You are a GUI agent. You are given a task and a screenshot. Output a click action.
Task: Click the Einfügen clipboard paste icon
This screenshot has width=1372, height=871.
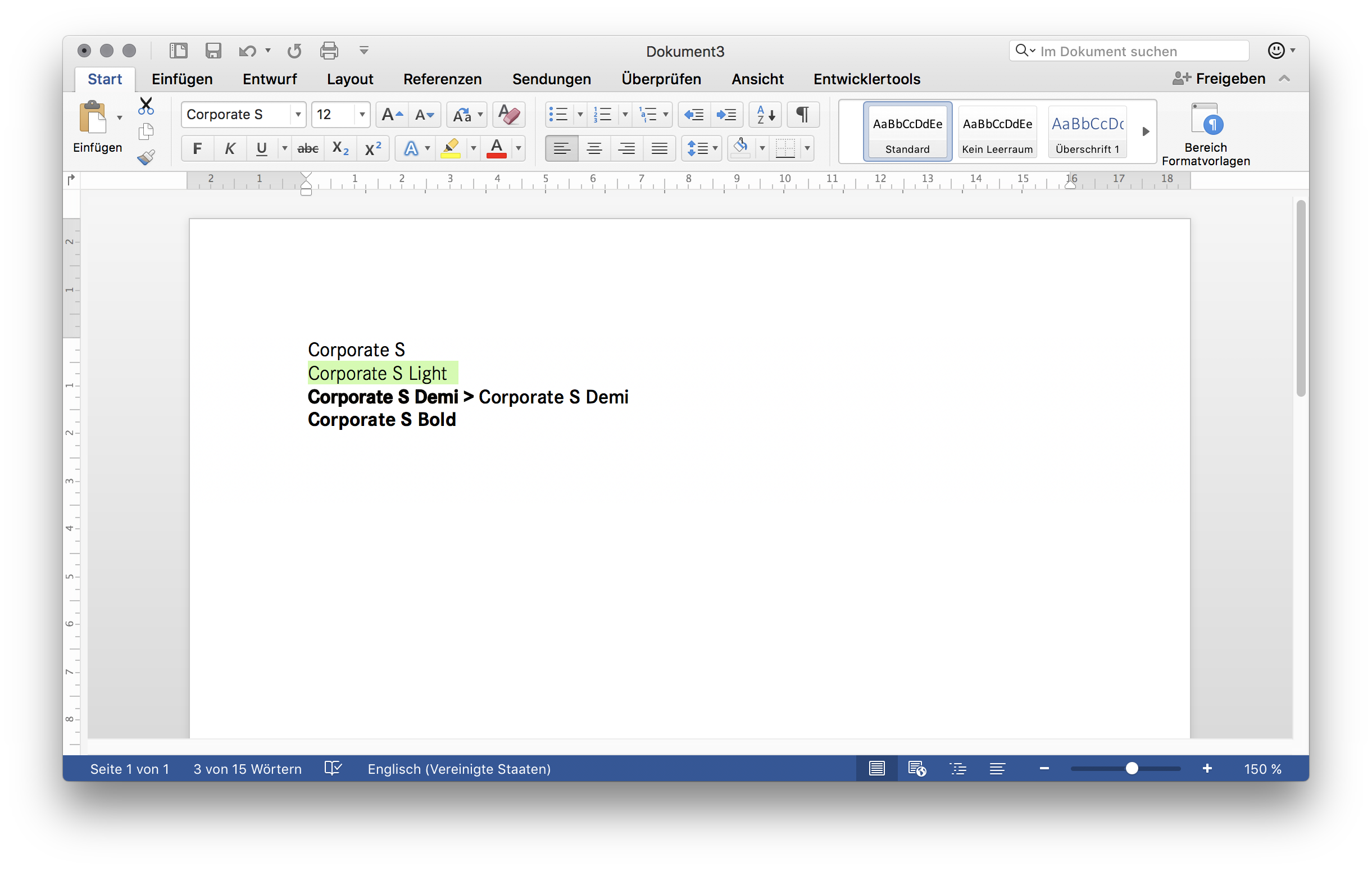(93, 117)
